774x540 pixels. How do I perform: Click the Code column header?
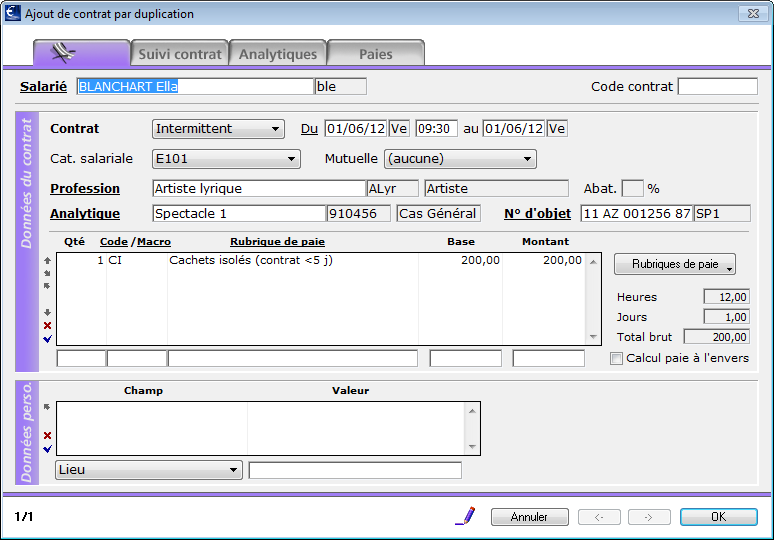tap(114, 242)
